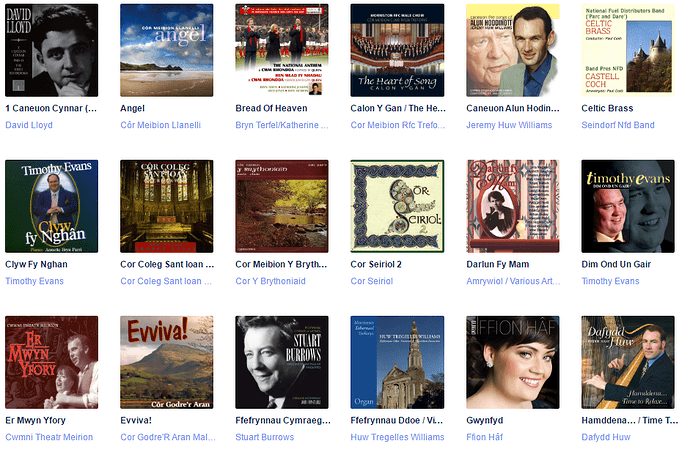690x463 pixels.
Task: Open the Dafydd Huw artist link
Action: click(x=606, y=437)
